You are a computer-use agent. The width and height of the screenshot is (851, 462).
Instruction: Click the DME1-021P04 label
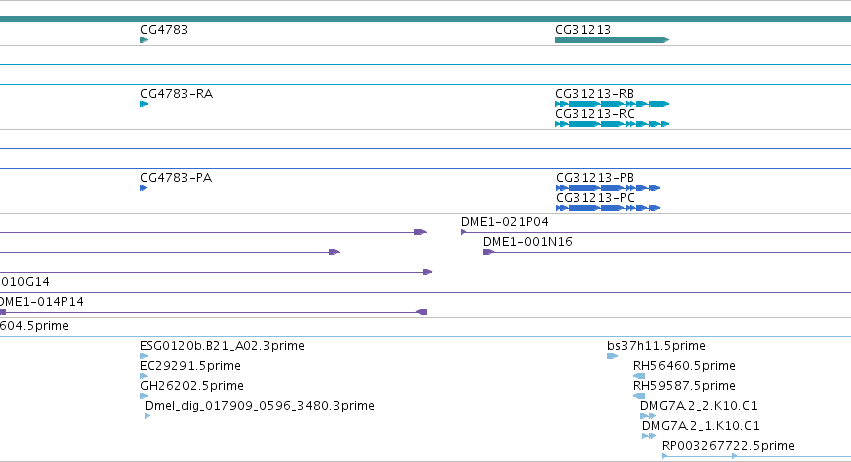point(504,221)
